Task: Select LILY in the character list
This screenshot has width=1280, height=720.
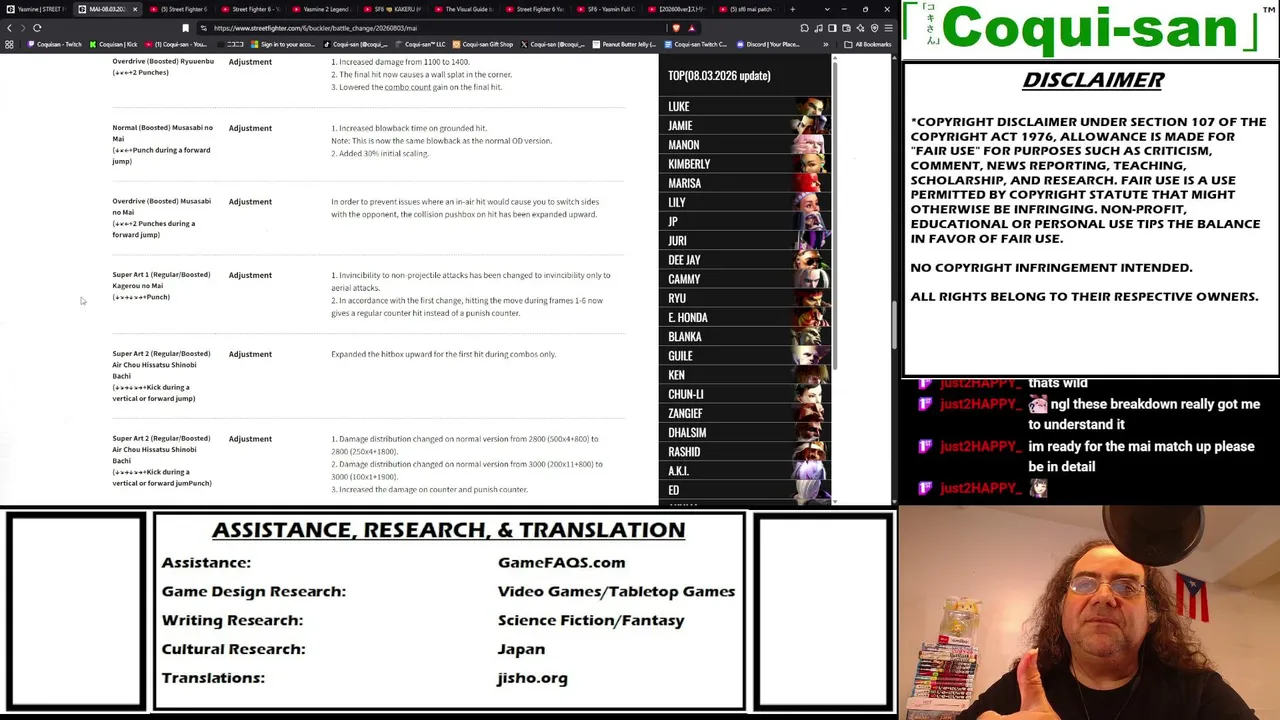Action: [744, 202]
